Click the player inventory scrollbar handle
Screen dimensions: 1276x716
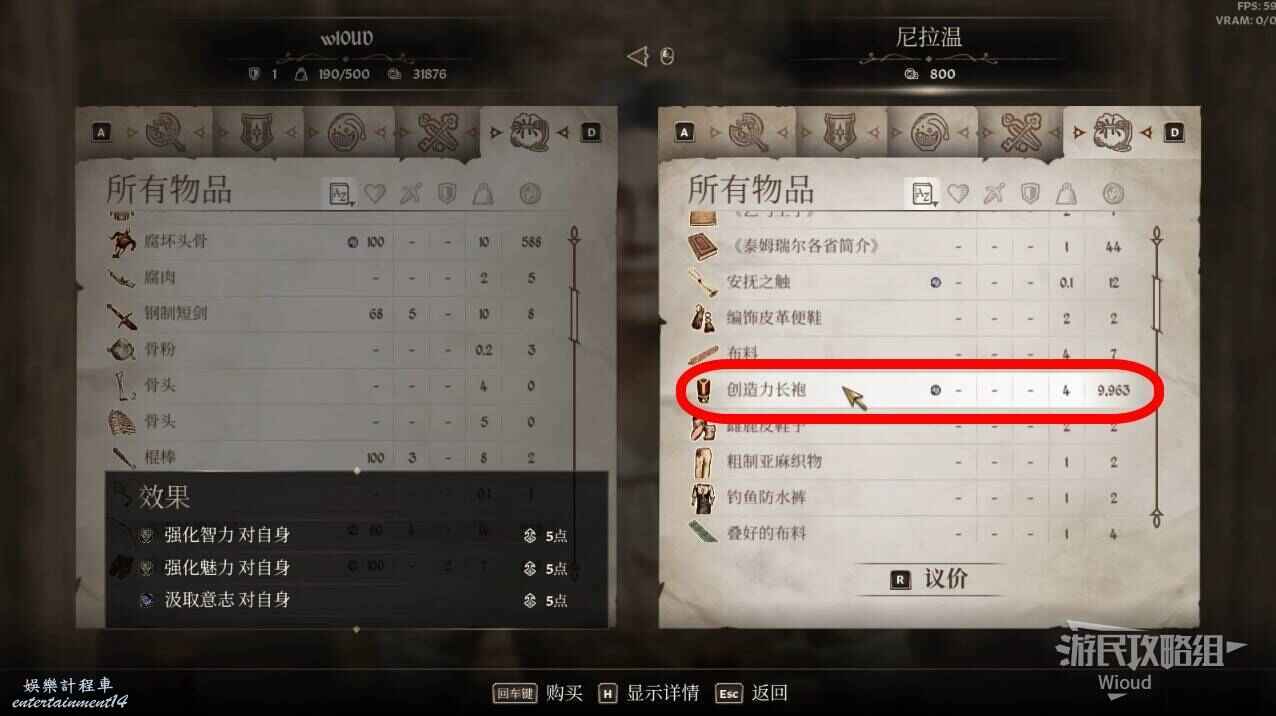[575, 313]
